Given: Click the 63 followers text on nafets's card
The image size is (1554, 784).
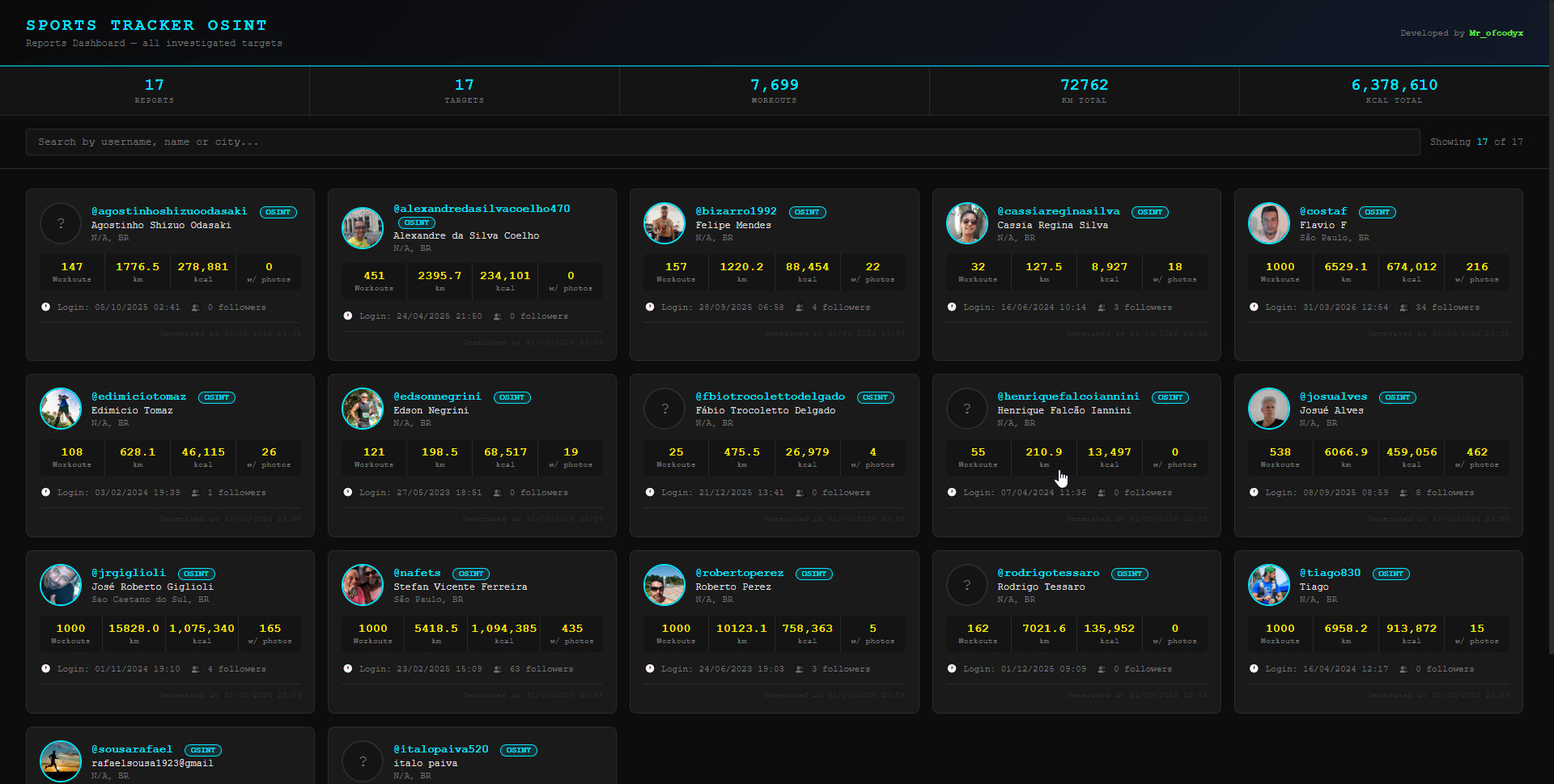Looking at the screenshot, I should [541, 669].
